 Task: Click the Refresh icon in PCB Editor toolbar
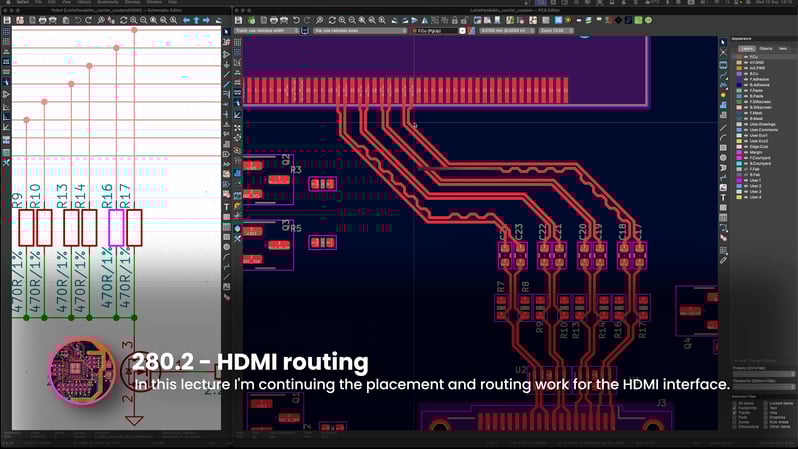pos(332,20)
